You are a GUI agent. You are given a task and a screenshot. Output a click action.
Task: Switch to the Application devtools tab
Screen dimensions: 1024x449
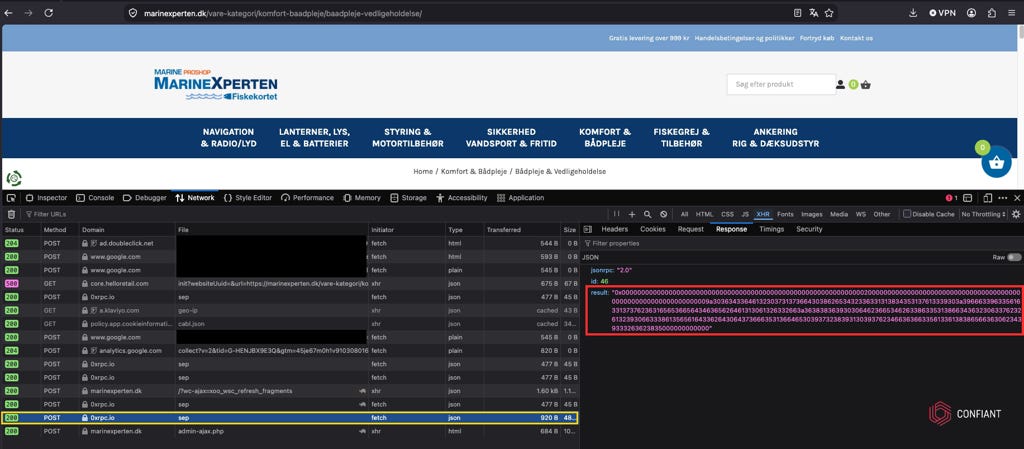tap(520, 198)
